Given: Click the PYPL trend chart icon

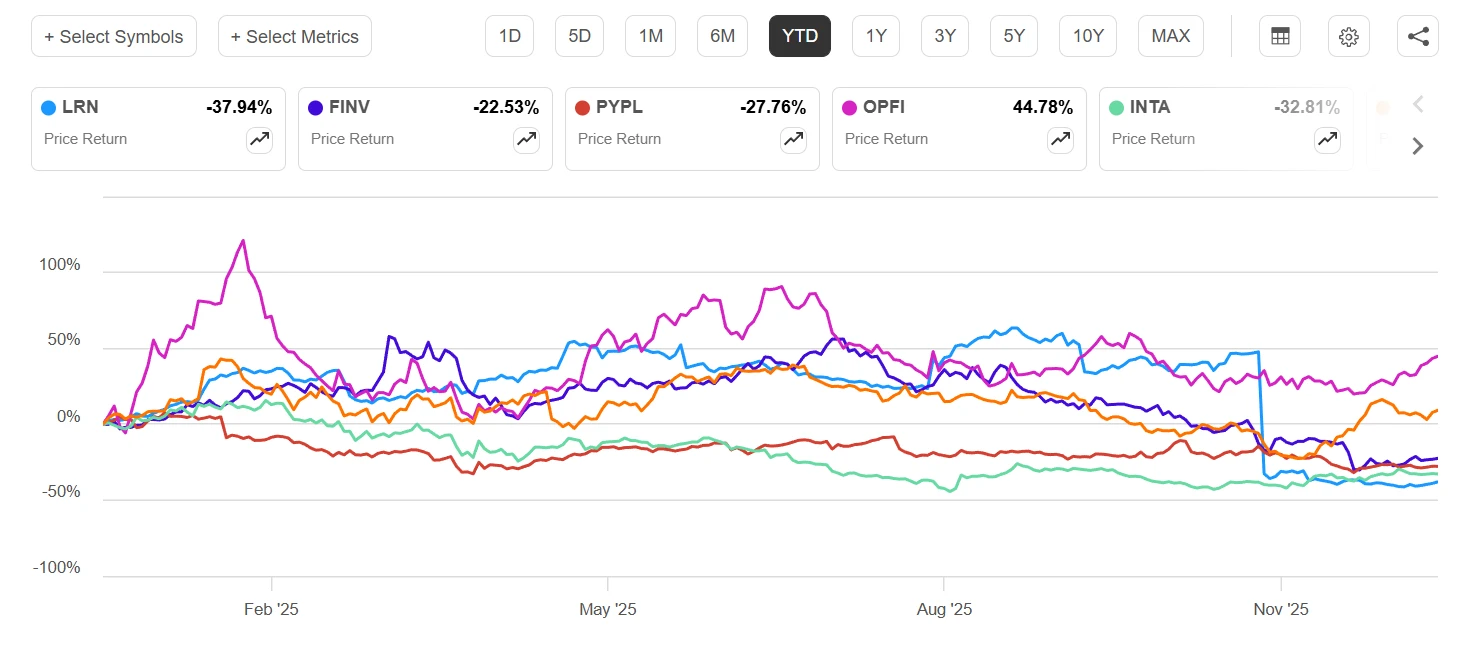Looking at the screenshot, I should [794, 140].
